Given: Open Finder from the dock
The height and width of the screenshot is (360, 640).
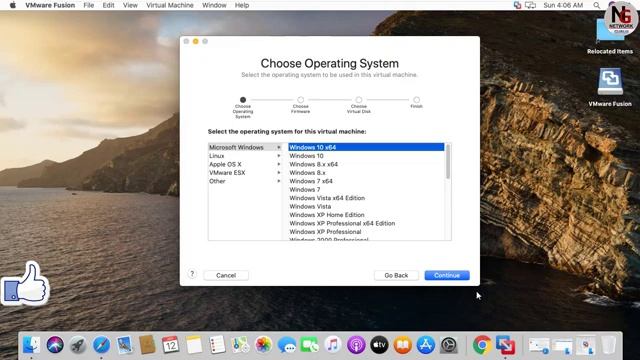Looking at the screenshot, I should click(31, 345).
